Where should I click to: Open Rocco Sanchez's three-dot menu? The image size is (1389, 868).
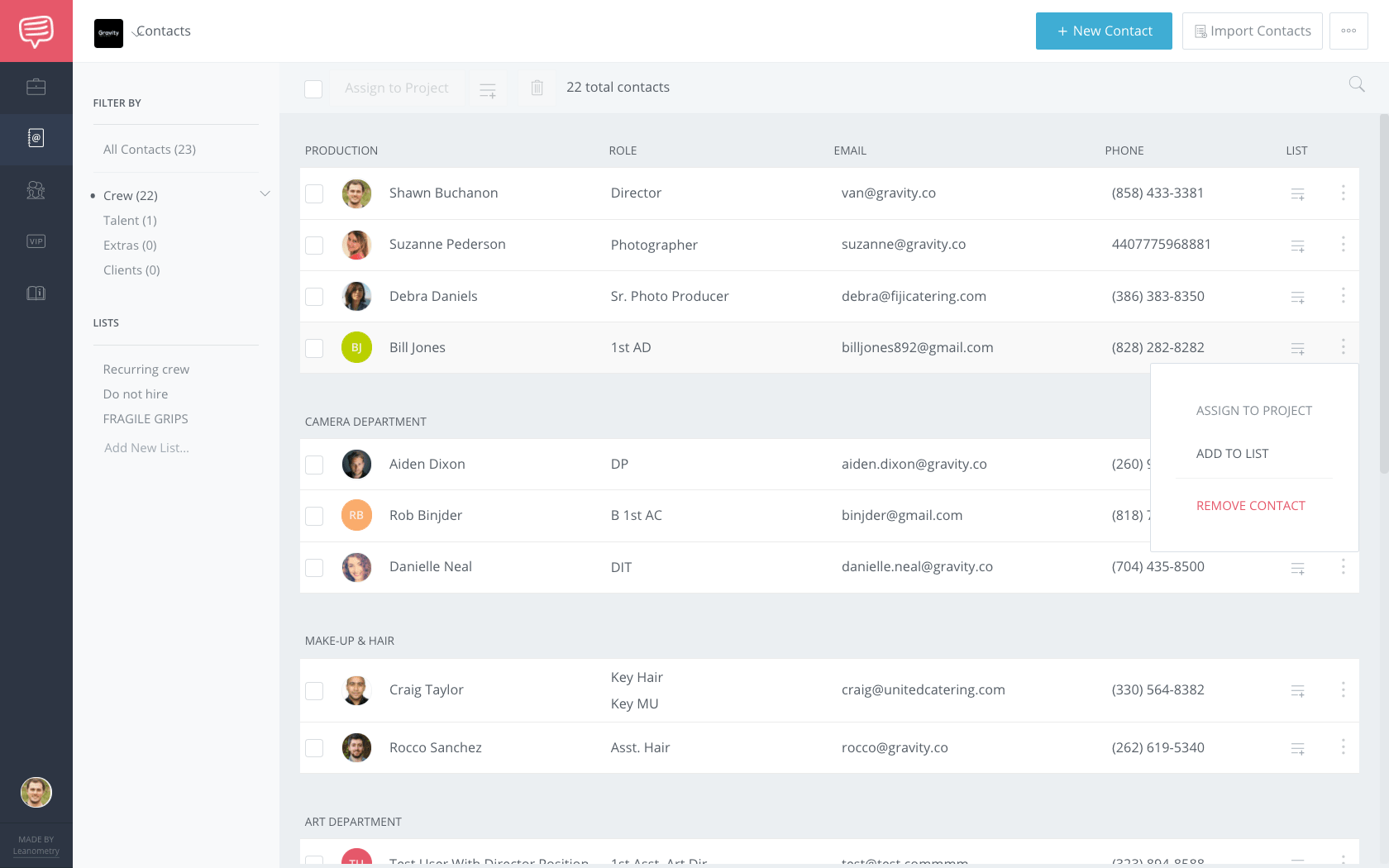(x=1344, y=746)
